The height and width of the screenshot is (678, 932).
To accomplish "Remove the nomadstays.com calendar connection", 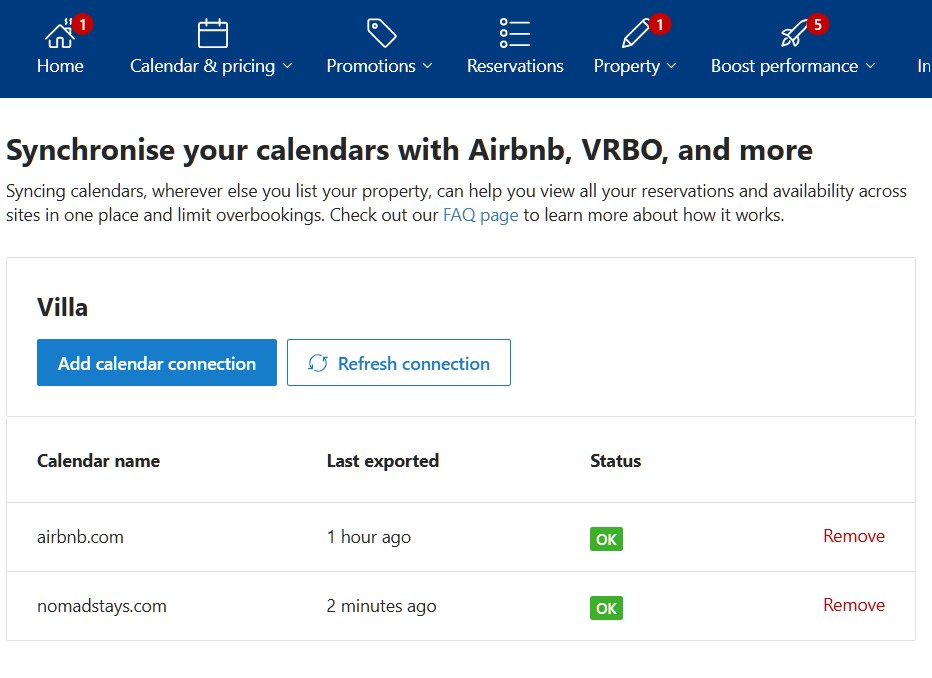I will [x=853, y=605].
